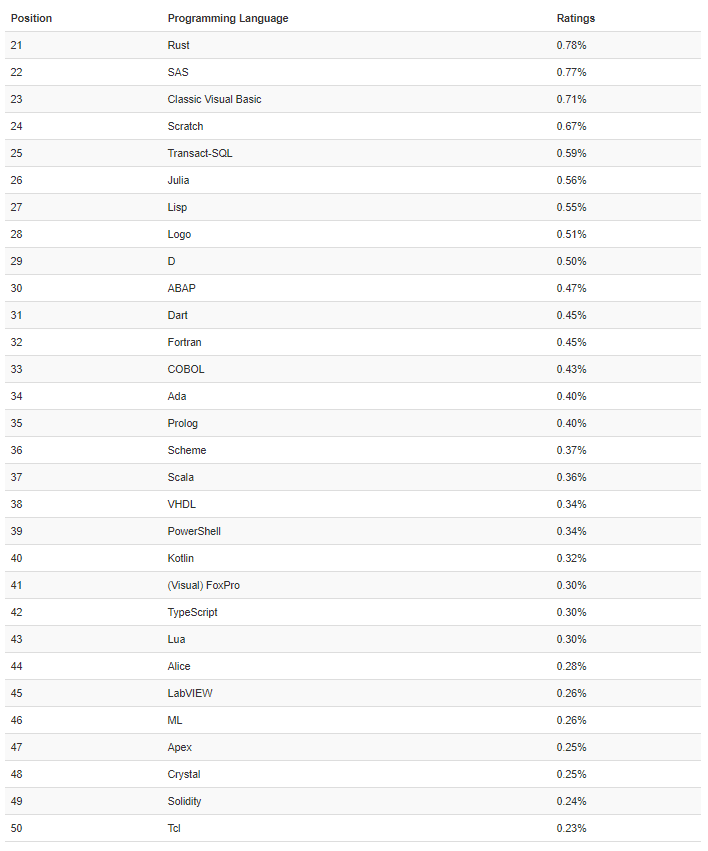
Task: Click the SAS language cell
Action: (x=178, y=72)
